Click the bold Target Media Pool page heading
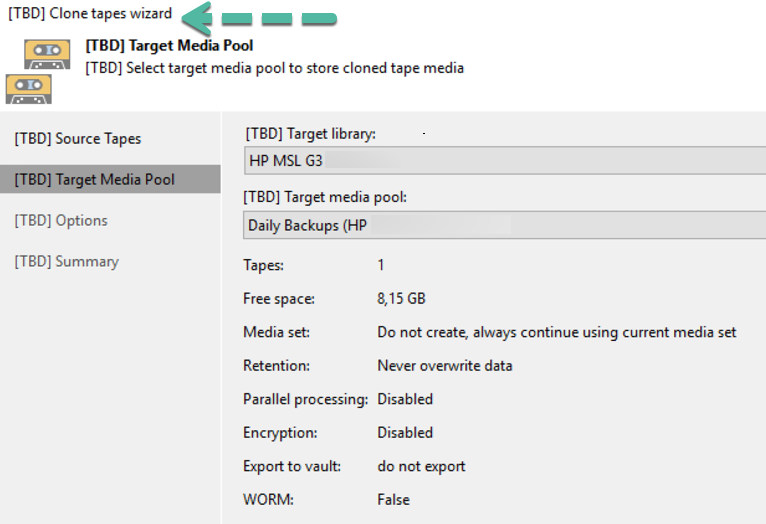766x524 pixels. (x=169, y=45)
